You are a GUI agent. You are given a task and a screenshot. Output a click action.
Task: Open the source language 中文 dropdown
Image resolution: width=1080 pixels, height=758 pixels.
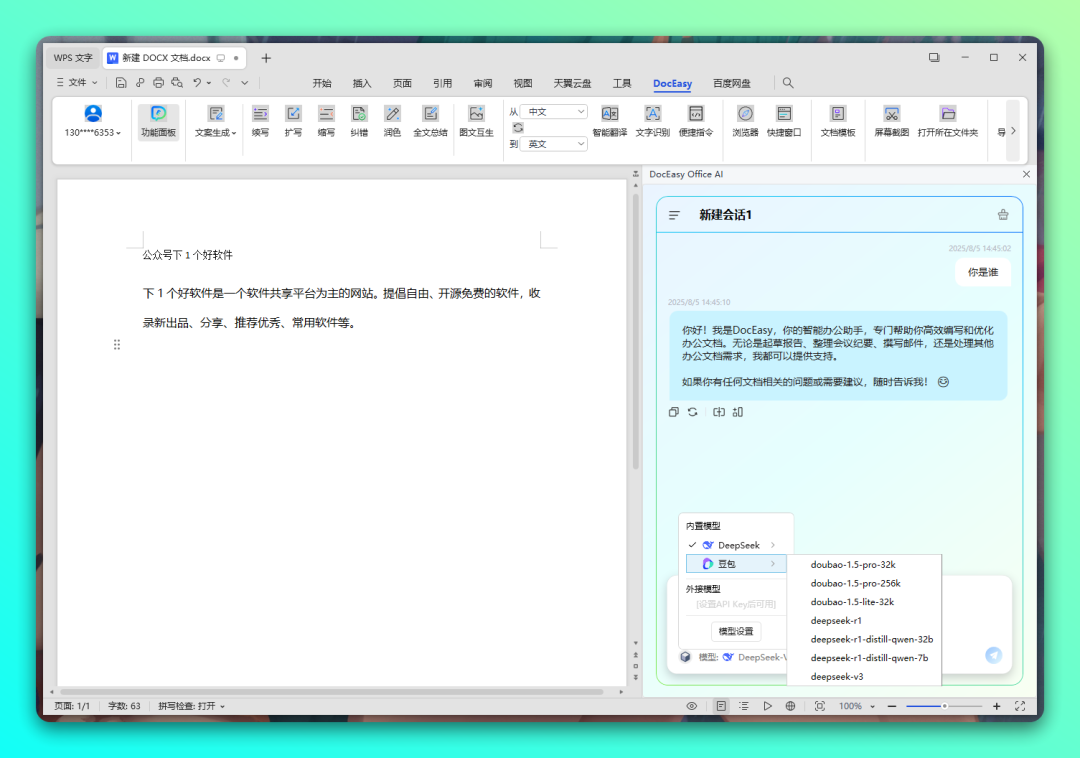tap(553, 112)
